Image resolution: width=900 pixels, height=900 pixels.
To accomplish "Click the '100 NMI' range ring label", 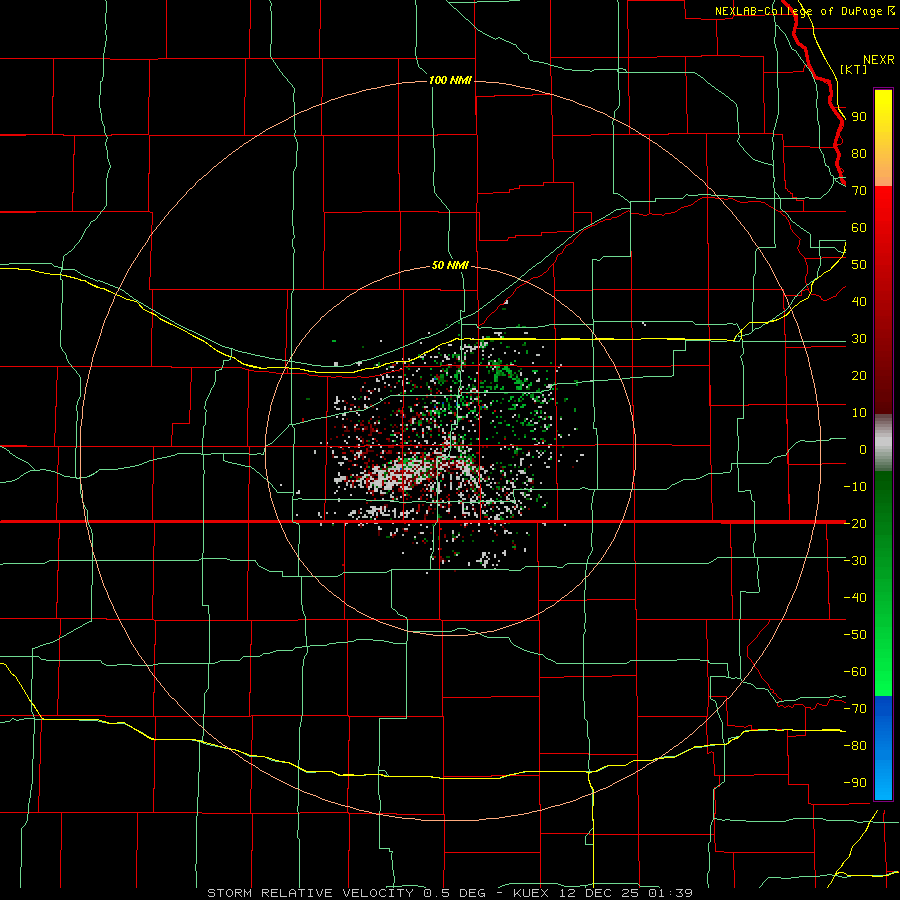I will click(x=450, y=80).
